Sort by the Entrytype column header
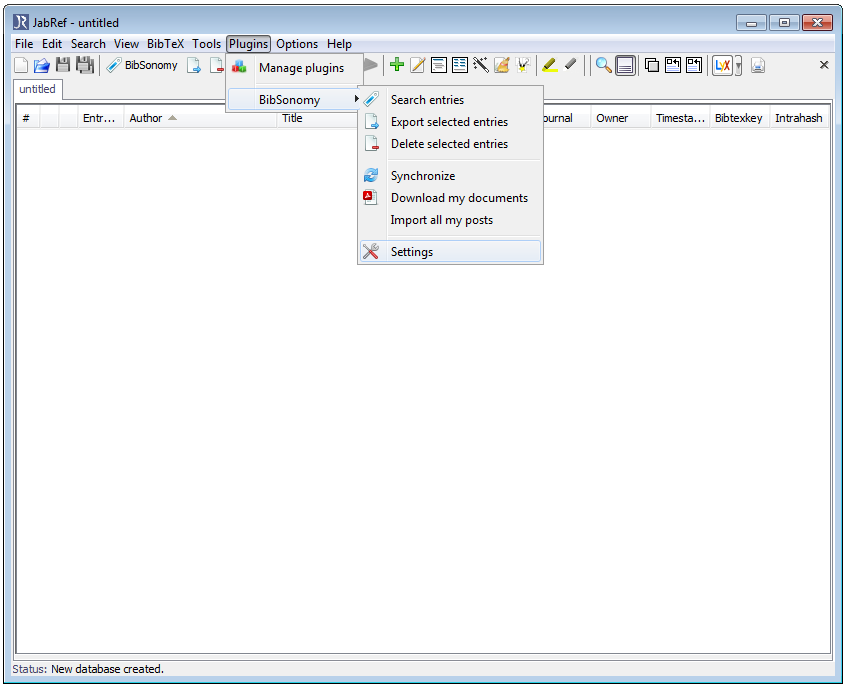850x687 pixels. tap(100, 118)
